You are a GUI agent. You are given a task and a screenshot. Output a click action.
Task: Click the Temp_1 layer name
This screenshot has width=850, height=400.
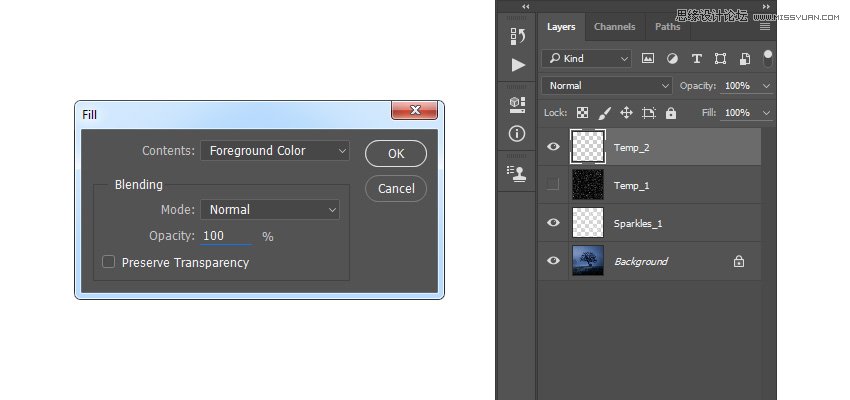[x=632, y=185]
